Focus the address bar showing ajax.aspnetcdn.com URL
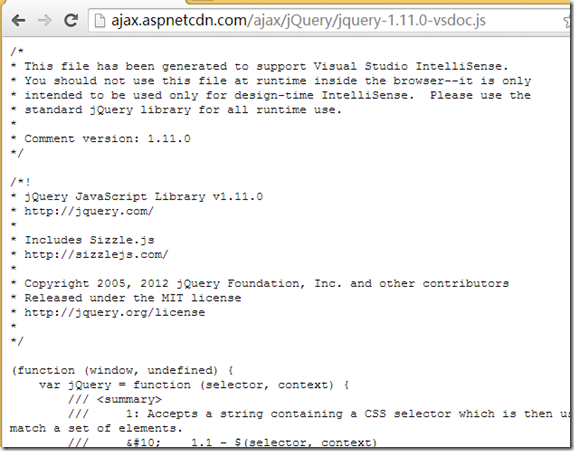The height and width of the screenshot is (451, 574). click(329, 20)
